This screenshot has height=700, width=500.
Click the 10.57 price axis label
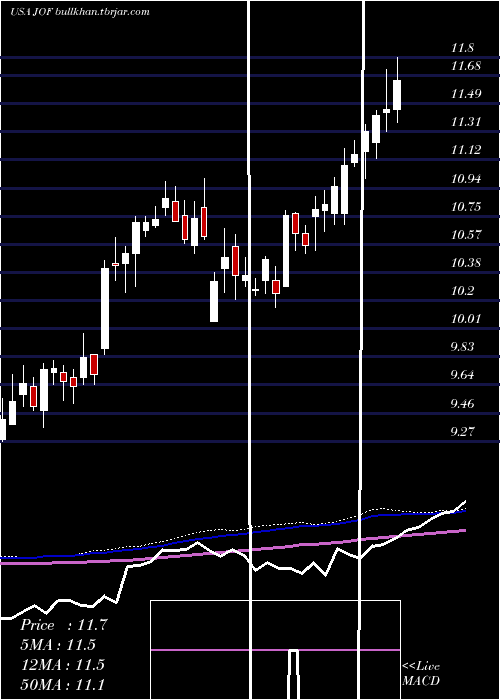[x=466, y=234]
